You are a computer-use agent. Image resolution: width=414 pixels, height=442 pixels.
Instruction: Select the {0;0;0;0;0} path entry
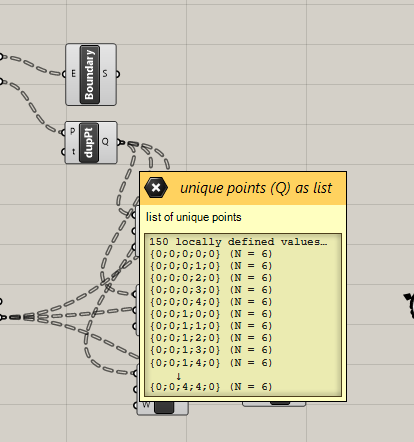211,254
